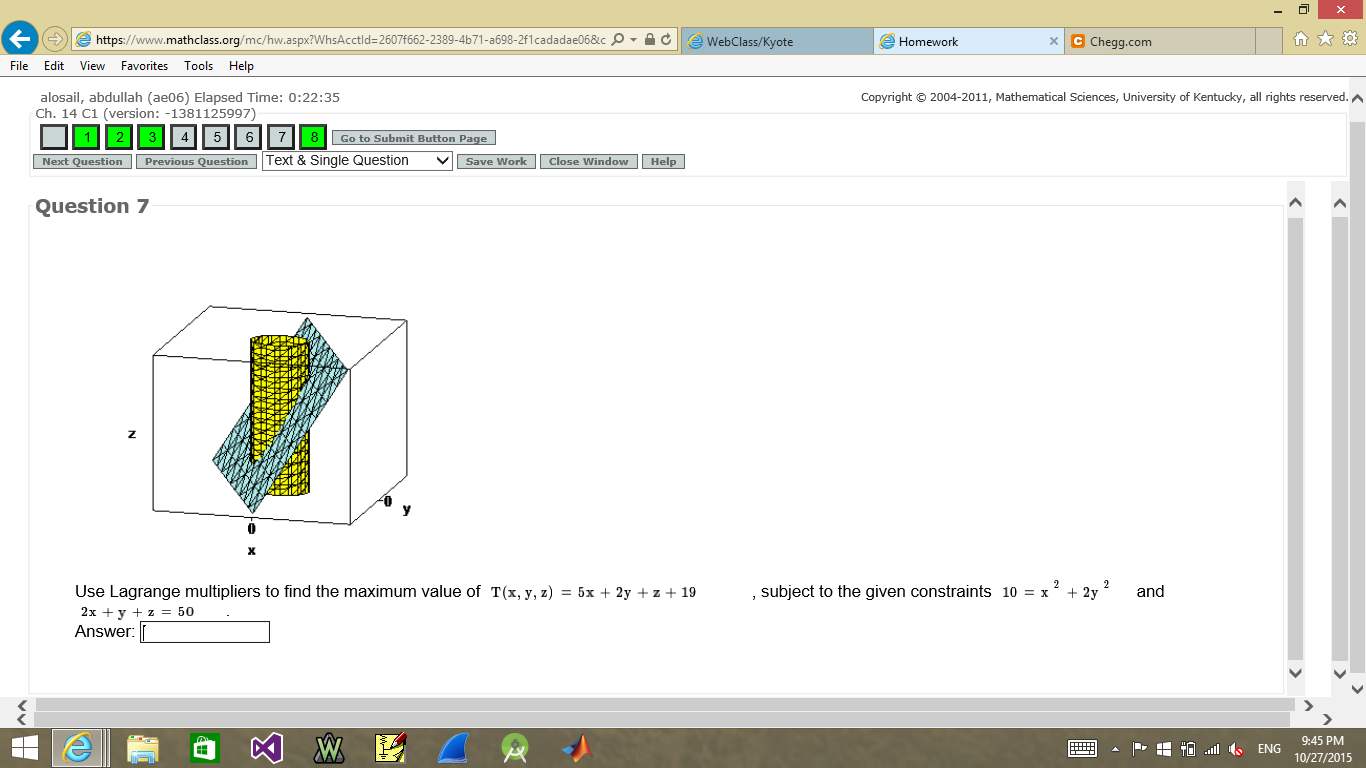
Task: Open the Text & Single Question dropdown
Action: pos(356,160)
